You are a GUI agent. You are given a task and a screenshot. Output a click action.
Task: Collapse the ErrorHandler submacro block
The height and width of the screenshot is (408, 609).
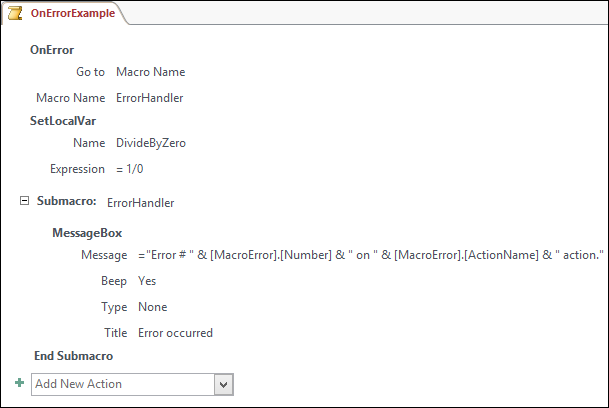[24, 202]
